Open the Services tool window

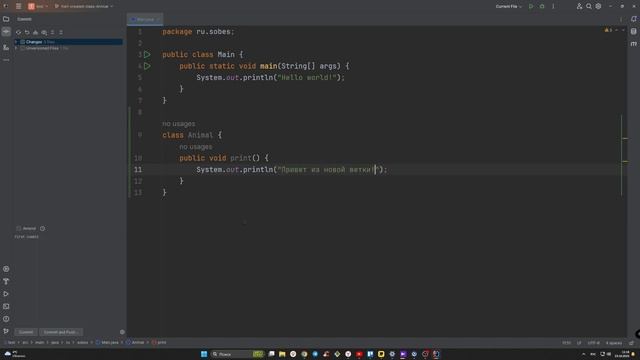point(6,269)
